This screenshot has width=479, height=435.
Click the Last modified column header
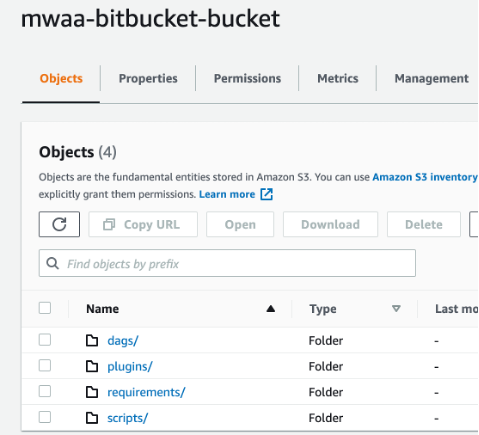click(x=457, y=309)
